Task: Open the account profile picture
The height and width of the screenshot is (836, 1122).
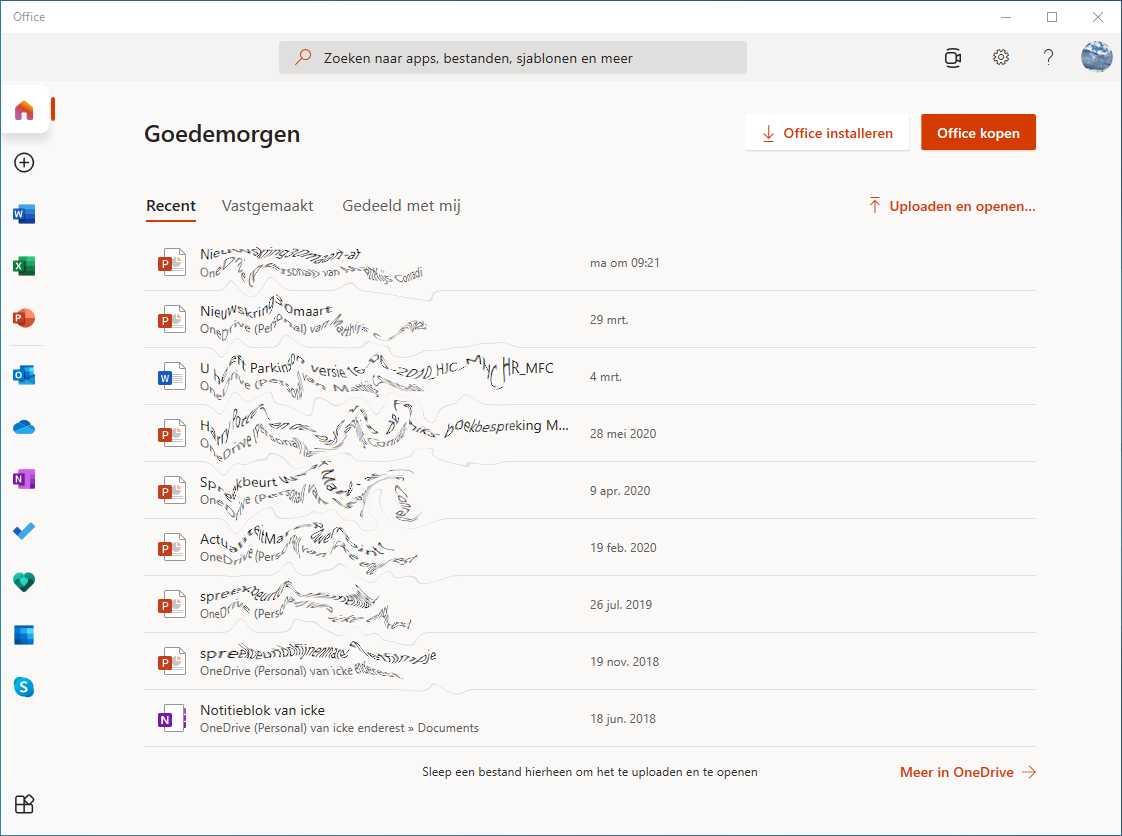Action: [x=1096, y=57]
